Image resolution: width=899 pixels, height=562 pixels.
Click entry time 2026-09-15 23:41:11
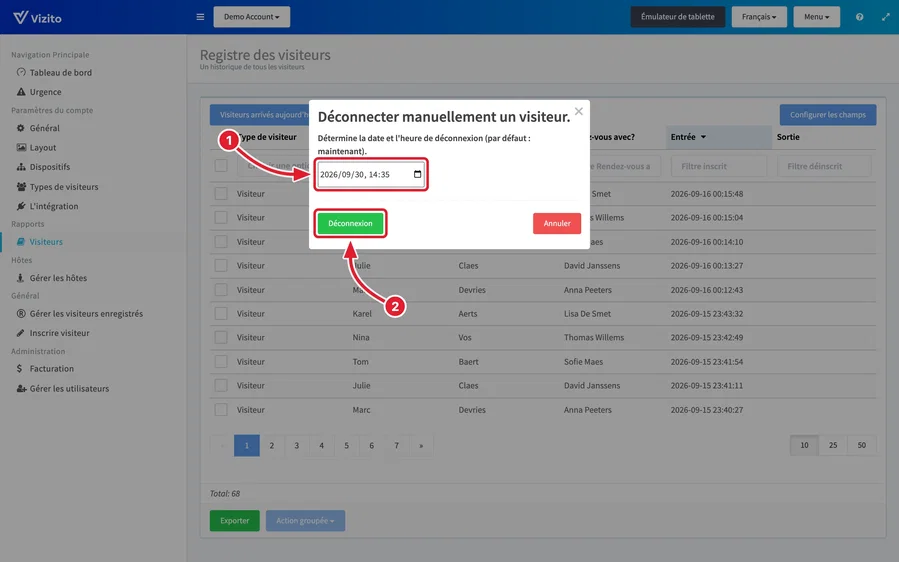pos(706,385)
